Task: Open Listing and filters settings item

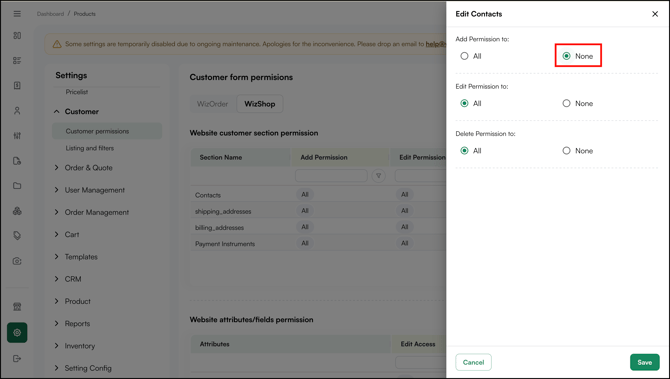Action: click(90, 148)
